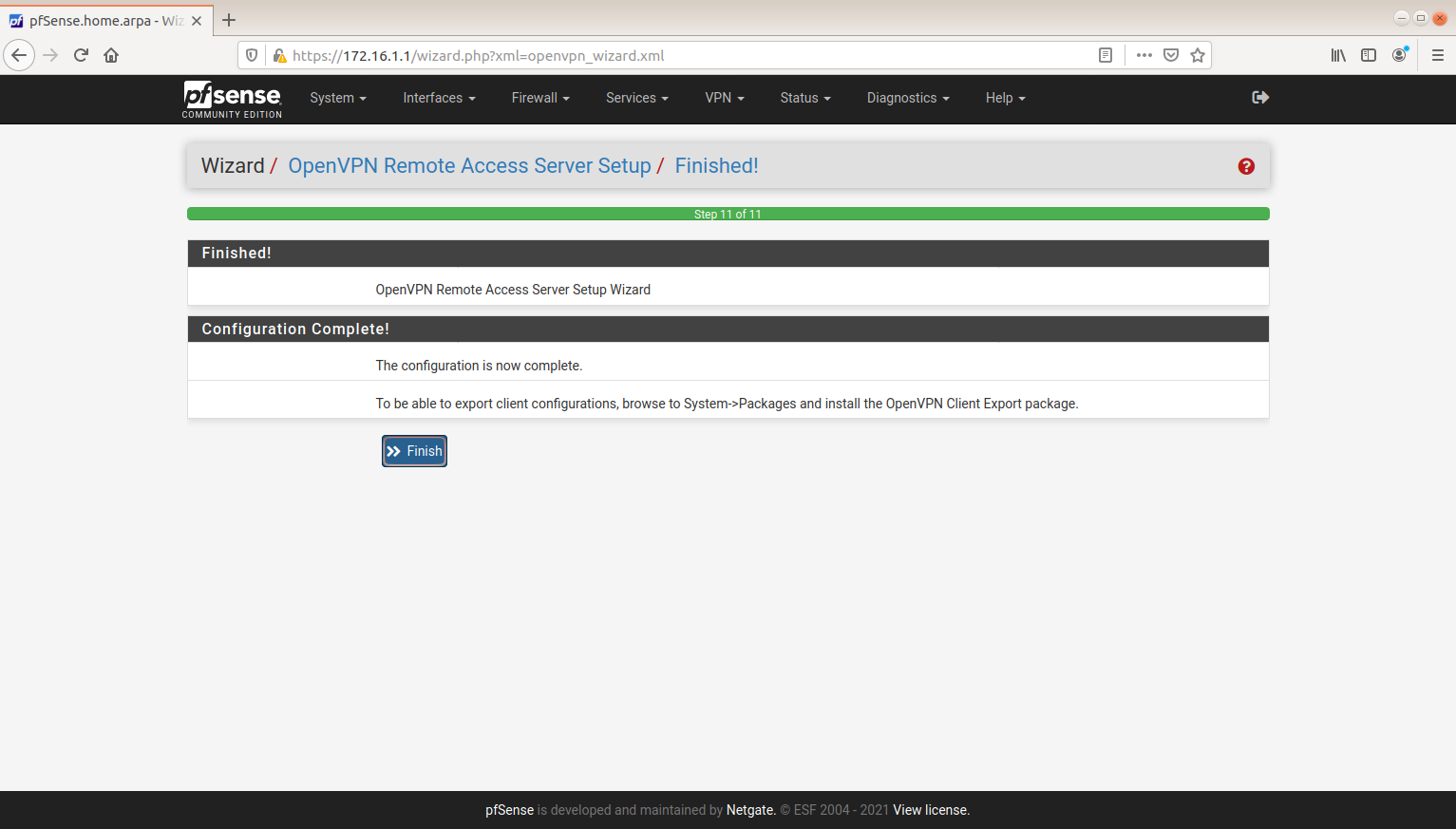Go to the browser home page
The height and width of the screenshot is (829, 1456).
click(111, 55)
